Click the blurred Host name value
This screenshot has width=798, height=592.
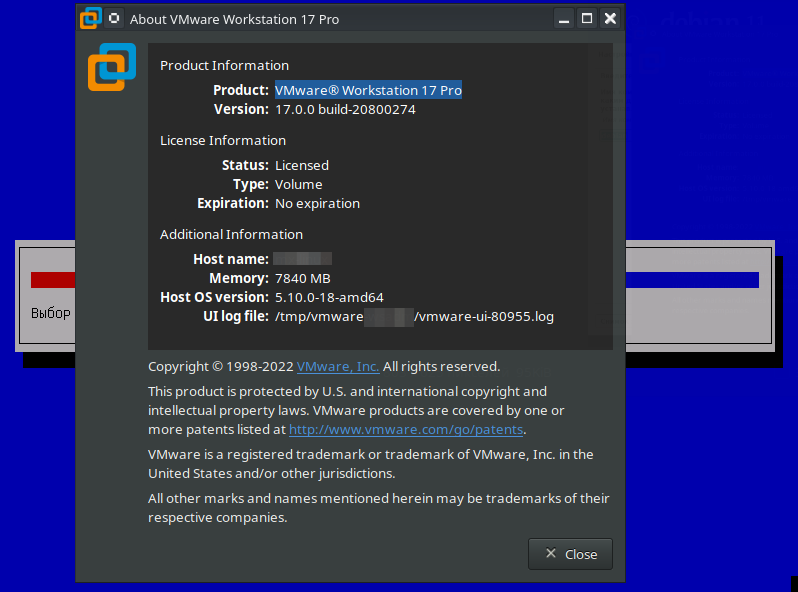tap(303, 259)
